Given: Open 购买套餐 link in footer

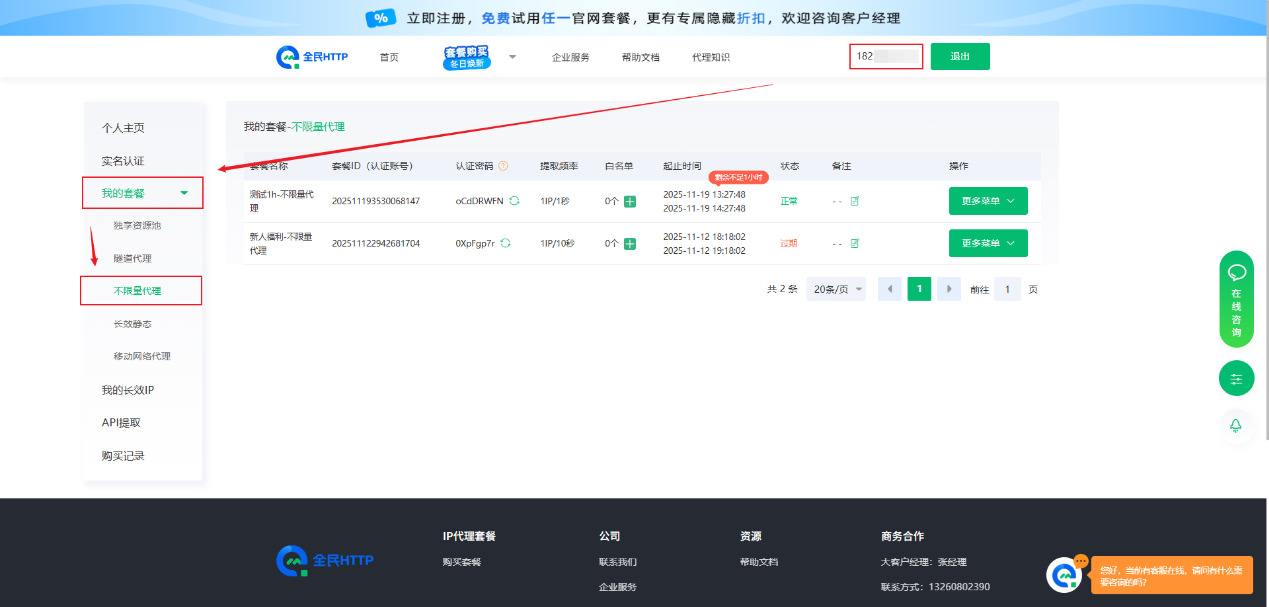Looking at the screenshot, I should pos(462,562).
